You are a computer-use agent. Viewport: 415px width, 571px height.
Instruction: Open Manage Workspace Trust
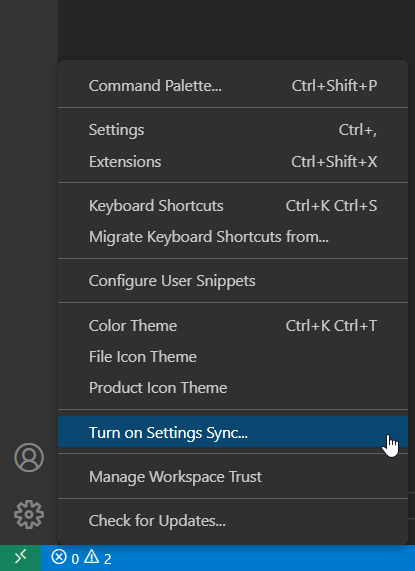click(x=233, y=477)
